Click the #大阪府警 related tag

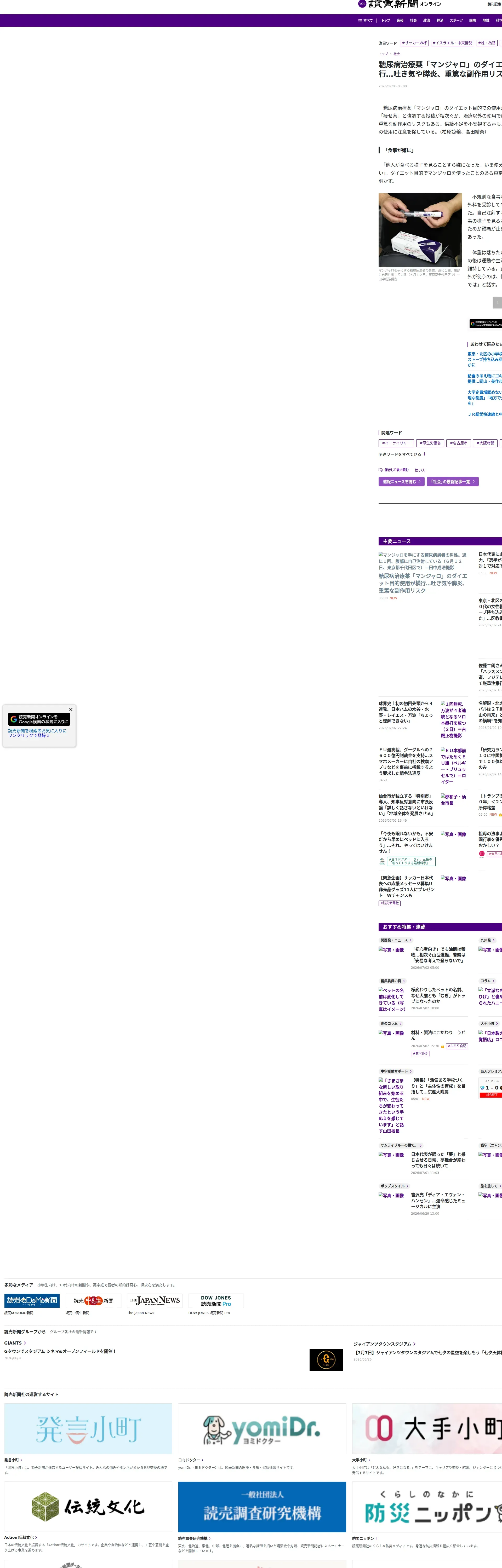(x=486, y=443)
